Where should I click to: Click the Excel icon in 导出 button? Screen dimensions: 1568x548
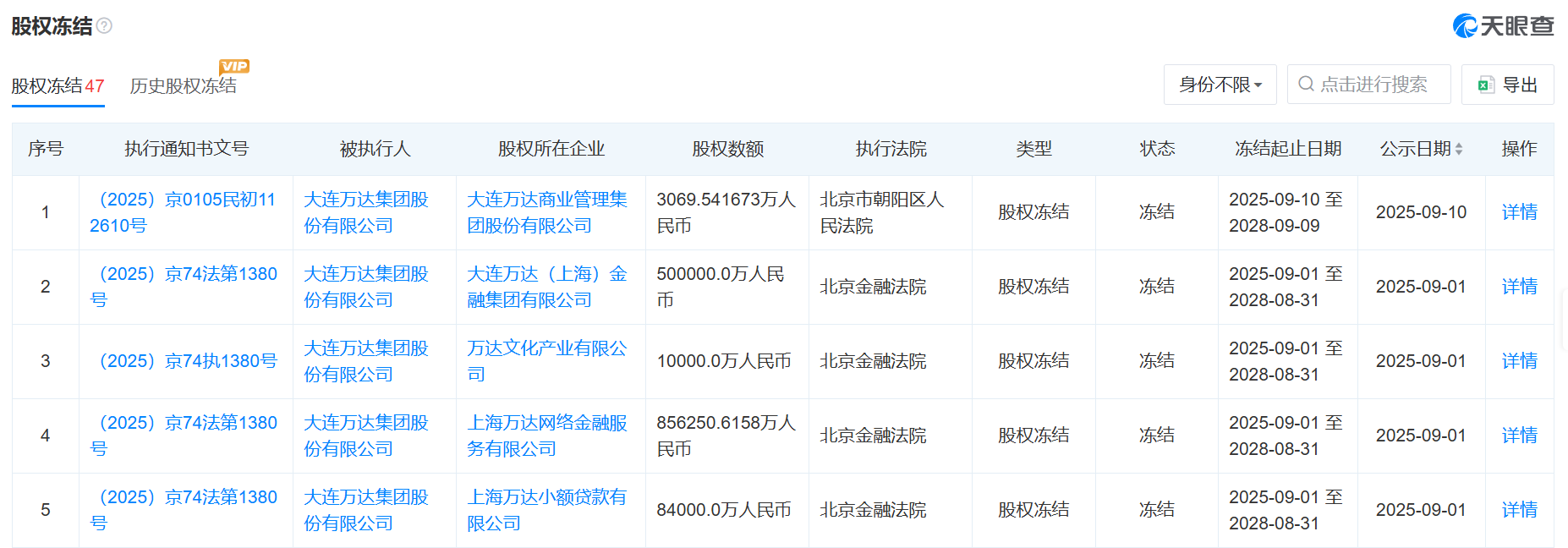click(x=1485, y=85)
